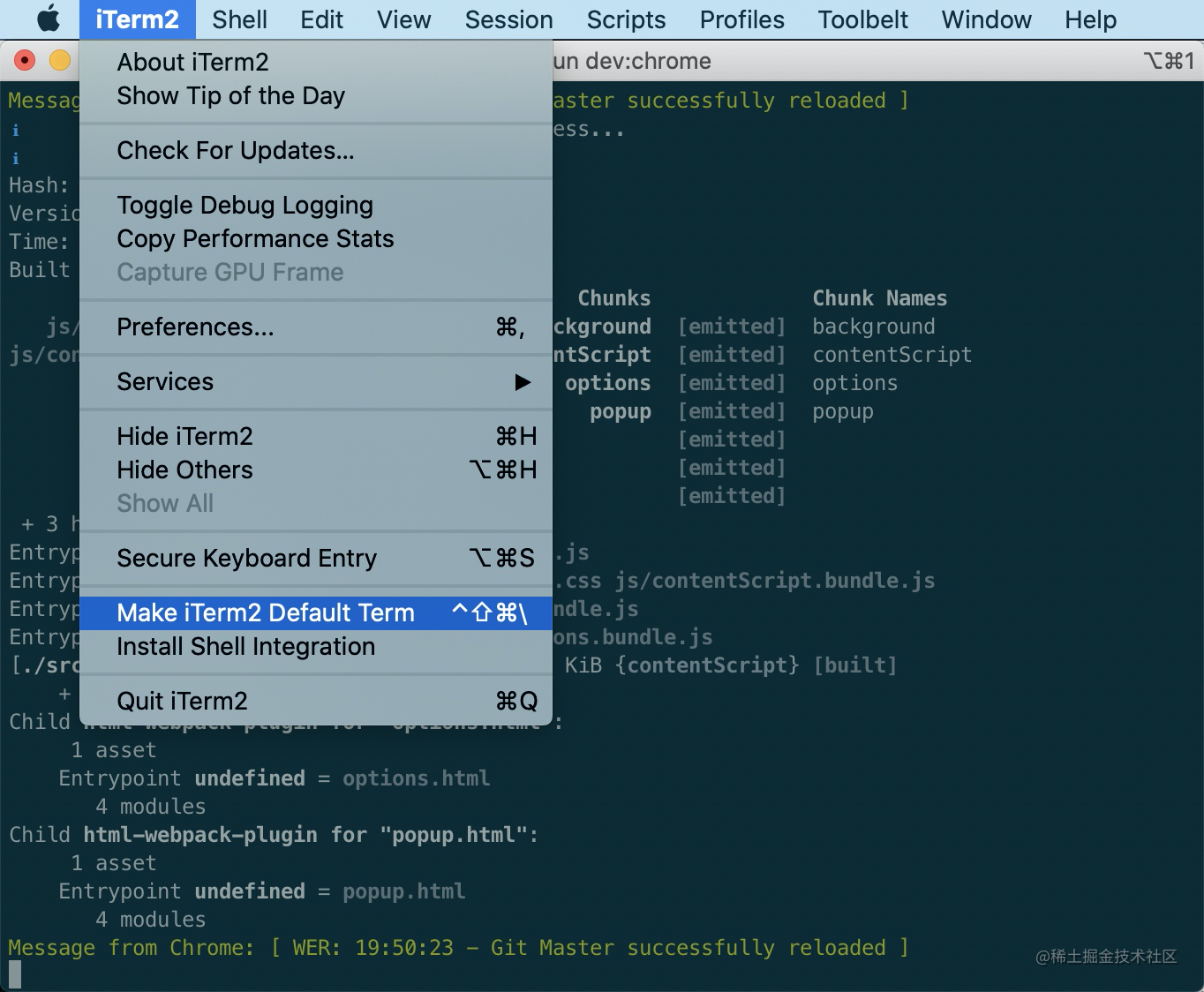Open the Toolbelt menu
The image size is (1204, 992).
pyautogui.click(x=862, y=19)
